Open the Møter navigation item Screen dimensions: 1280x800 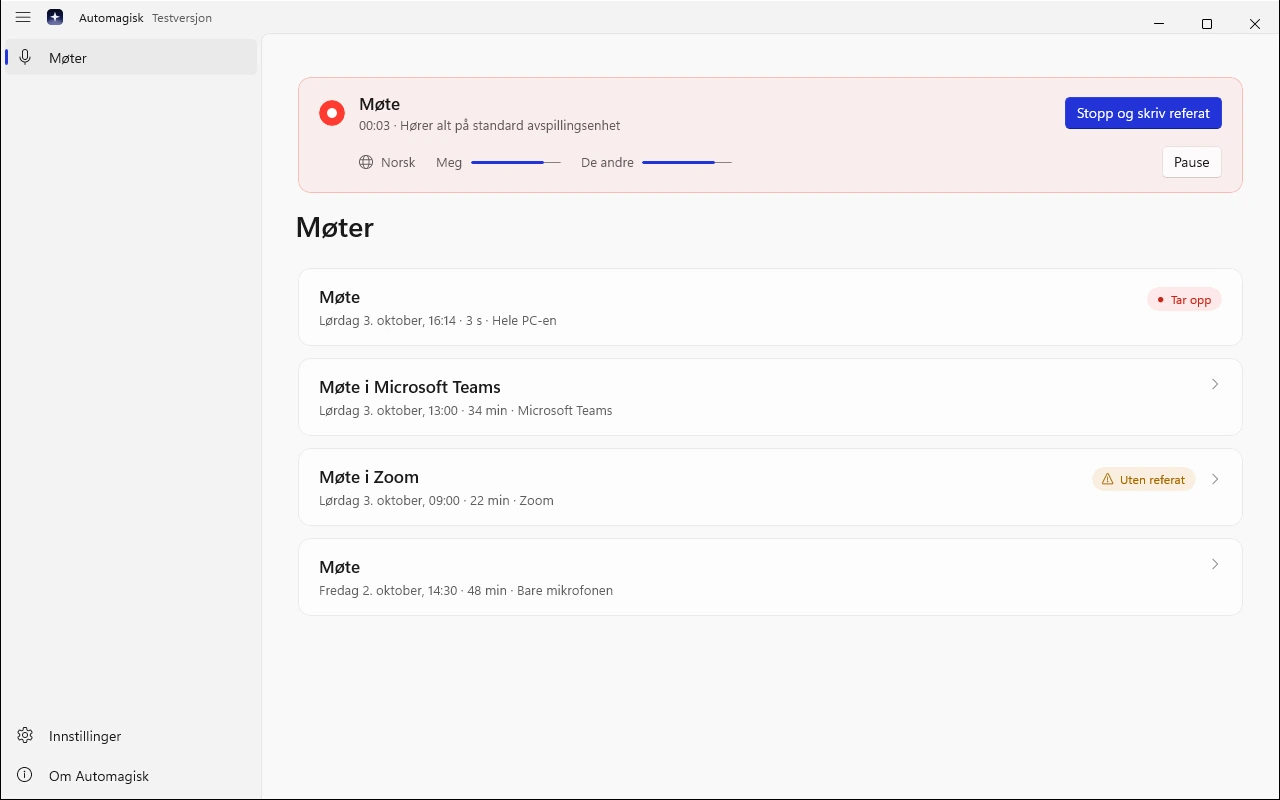point(130,58)
